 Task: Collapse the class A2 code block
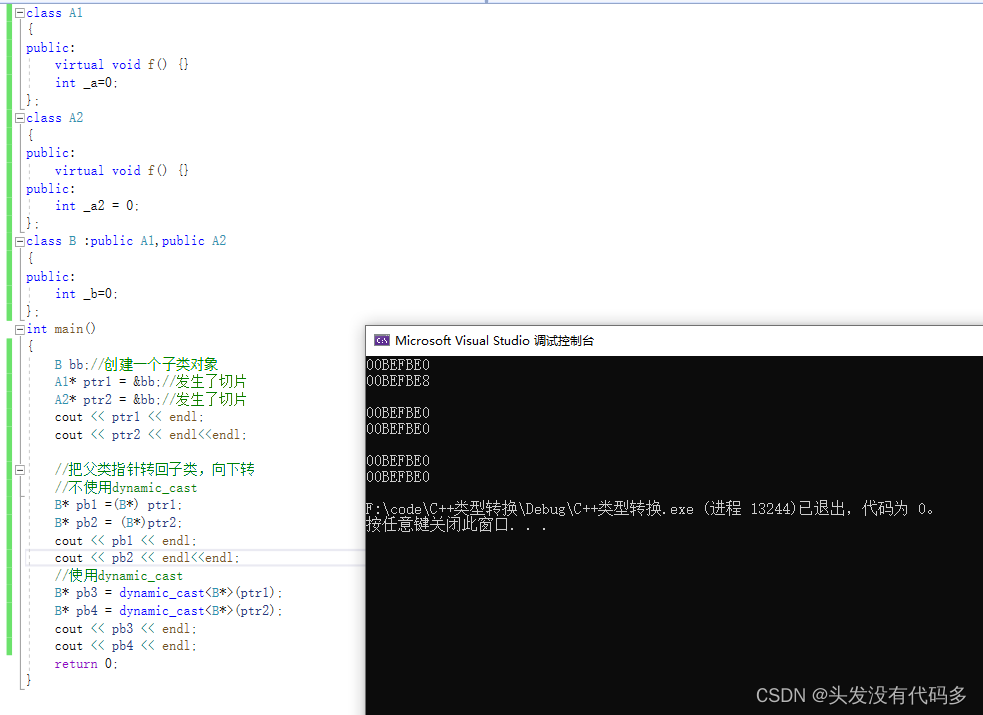20,118
